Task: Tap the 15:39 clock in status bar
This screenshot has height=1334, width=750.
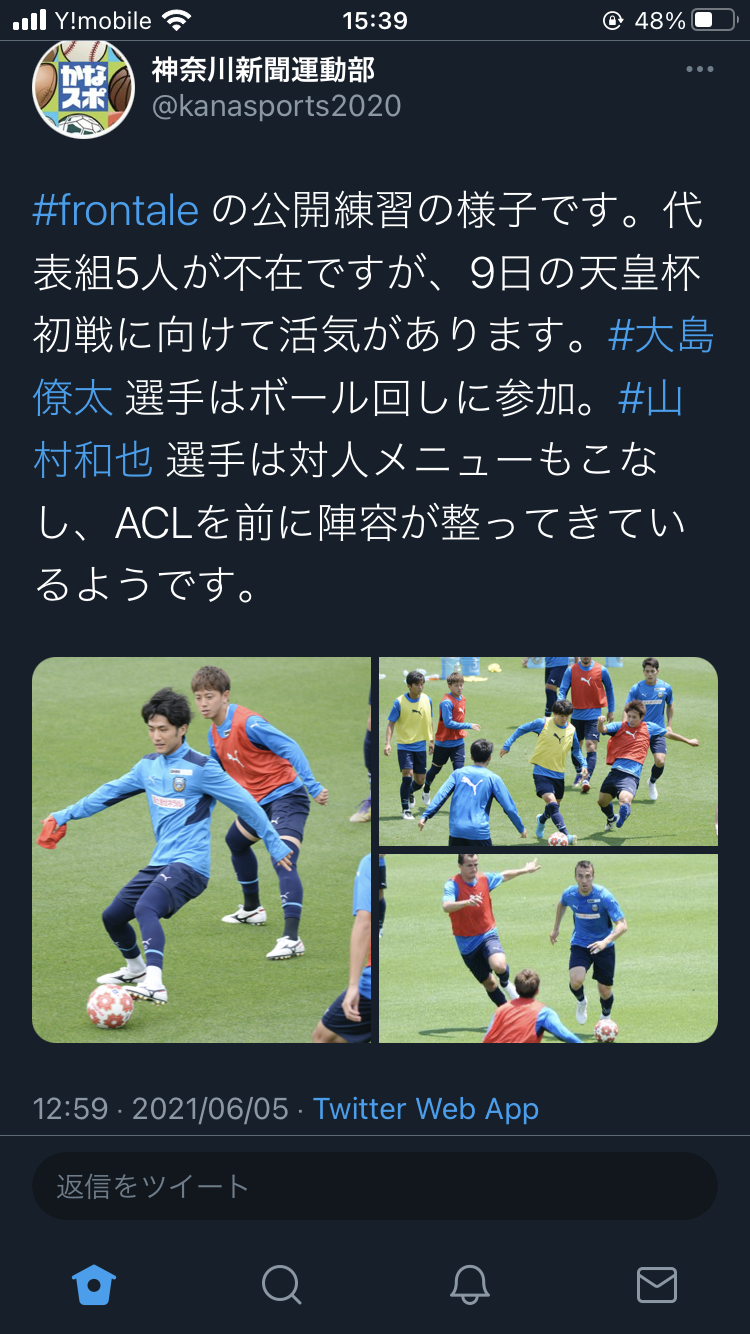Action: click(375, 20)
